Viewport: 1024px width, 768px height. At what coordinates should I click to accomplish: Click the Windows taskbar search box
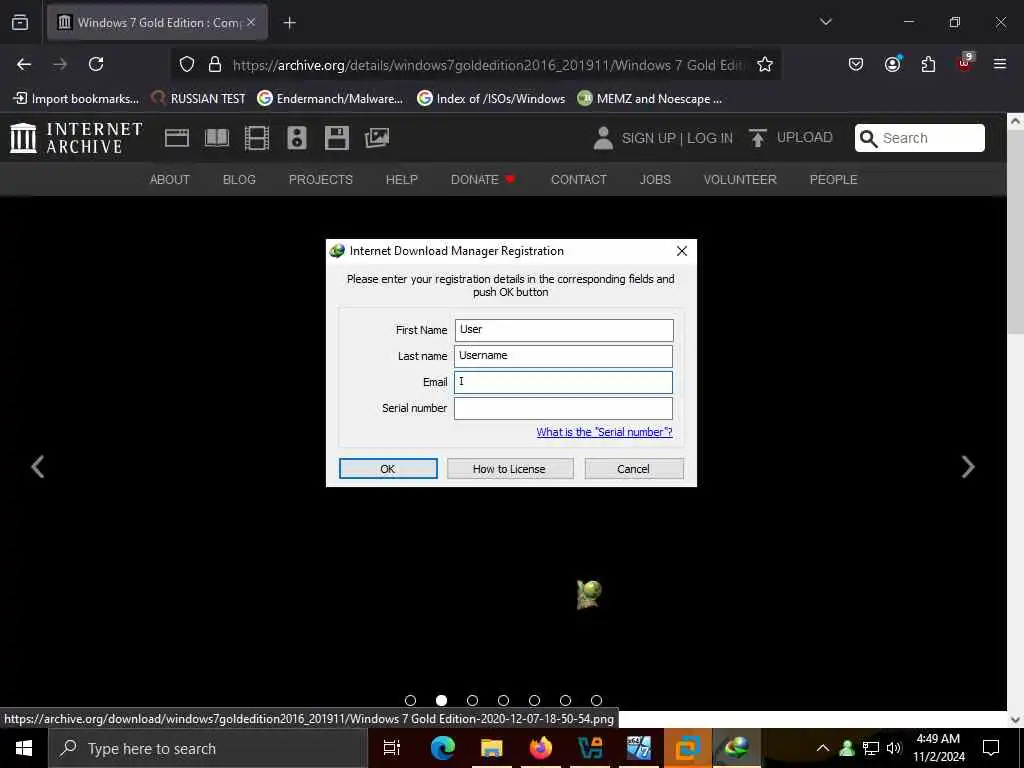[x=208, y=748]
